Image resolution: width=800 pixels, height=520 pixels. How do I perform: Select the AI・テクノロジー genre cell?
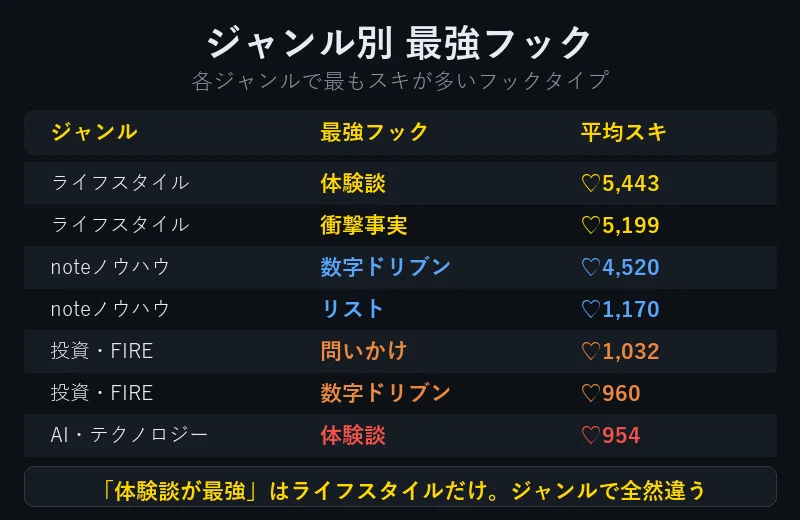pos(129,435)
